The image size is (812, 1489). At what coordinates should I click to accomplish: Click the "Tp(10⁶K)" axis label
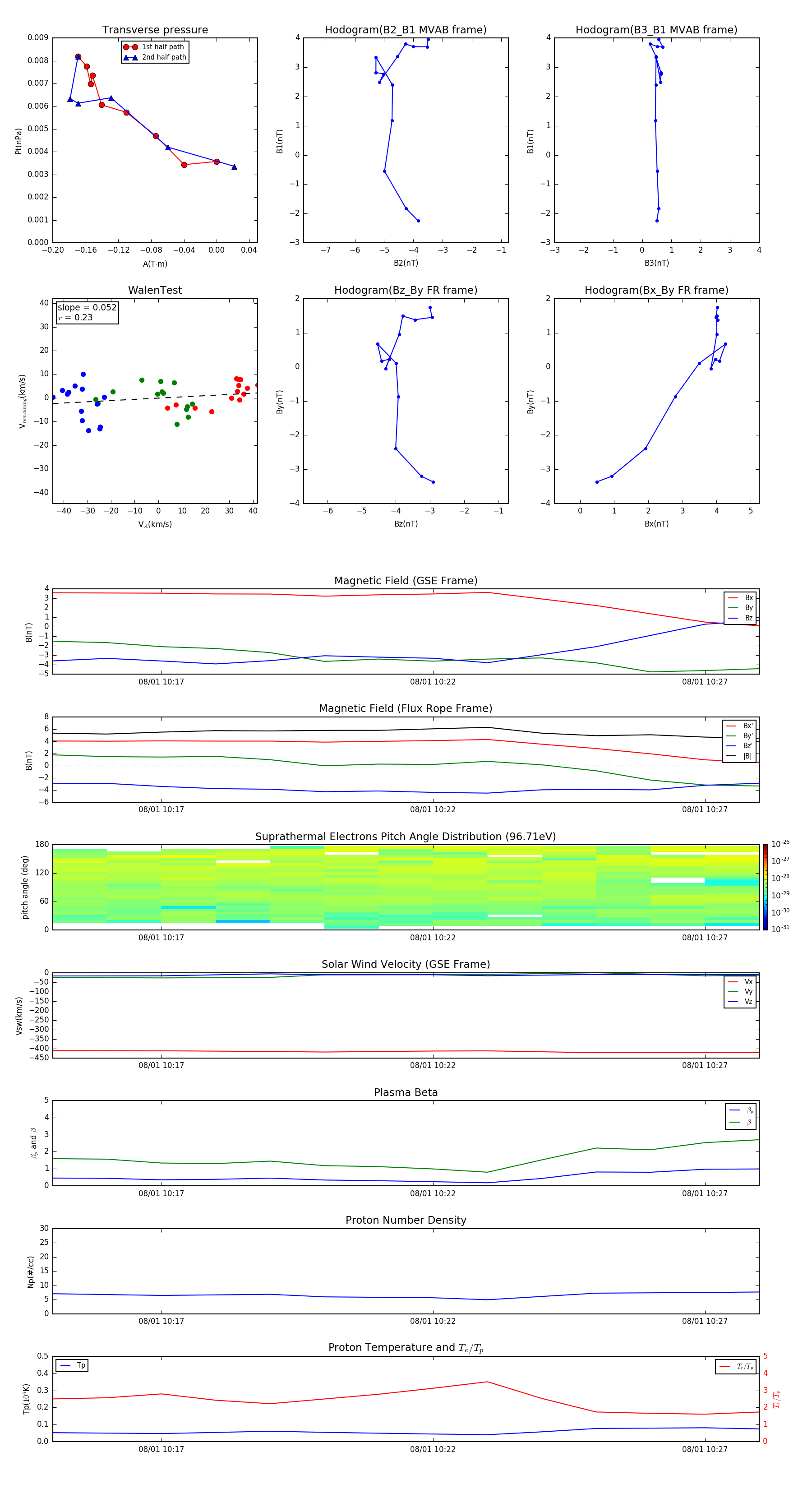pyautogui.click(x=26, y=1399)
